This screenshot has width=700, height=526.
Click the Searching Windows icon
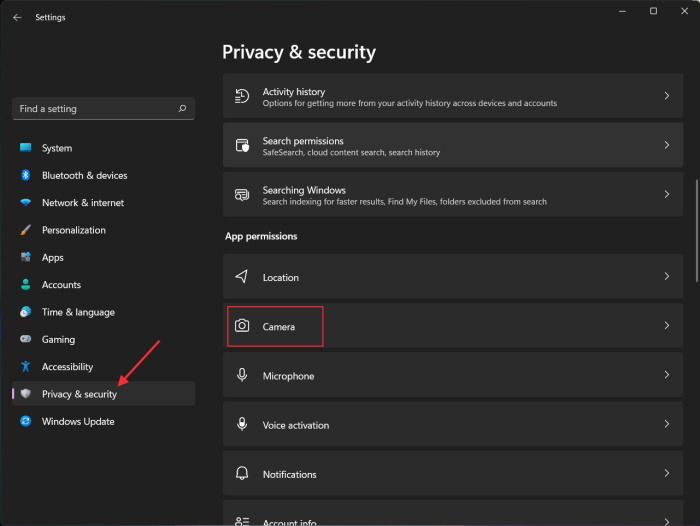[242, 194]
